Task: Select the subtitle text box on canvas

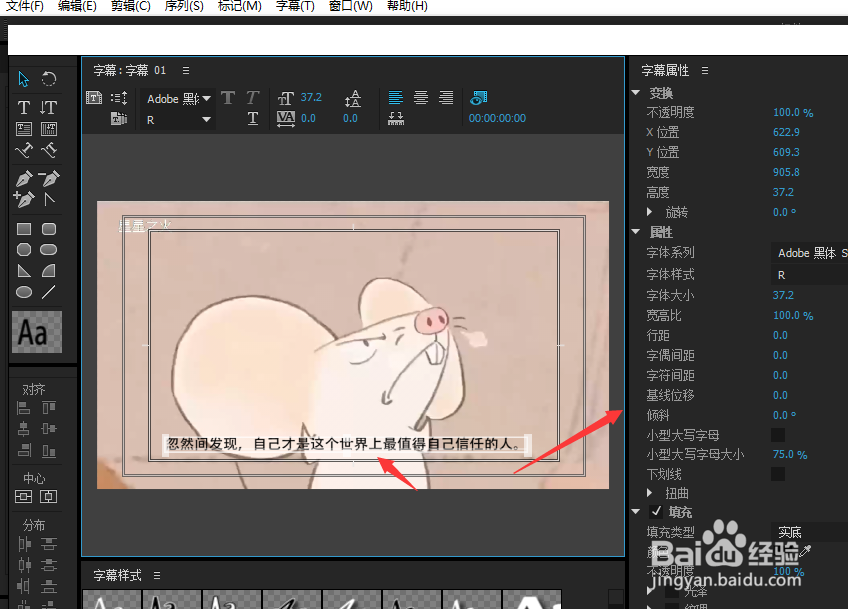Action: (347, 445)
